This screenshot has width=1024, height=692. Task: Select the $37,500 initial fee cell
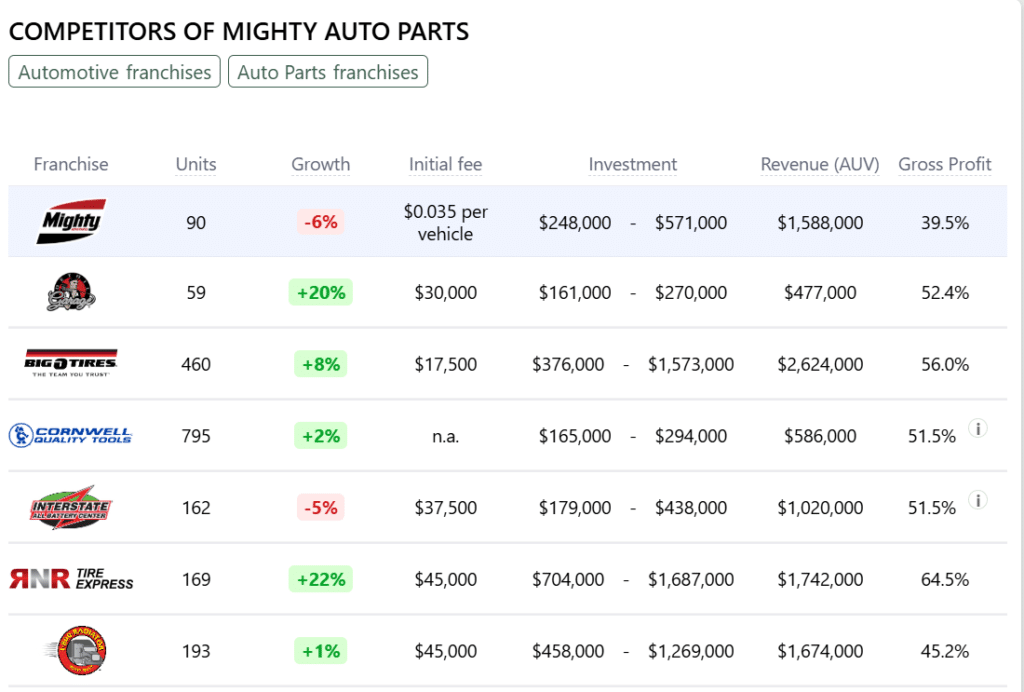[445, 508]
